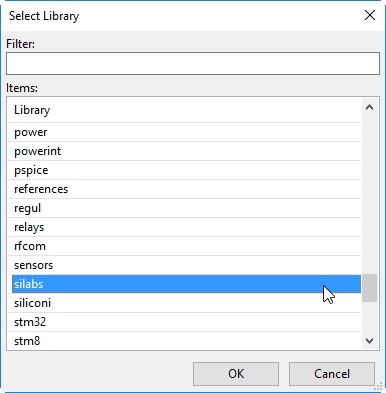Pick the references library item
The height and width of the screenshot is (393, 386).
click(x=184, y=189)
